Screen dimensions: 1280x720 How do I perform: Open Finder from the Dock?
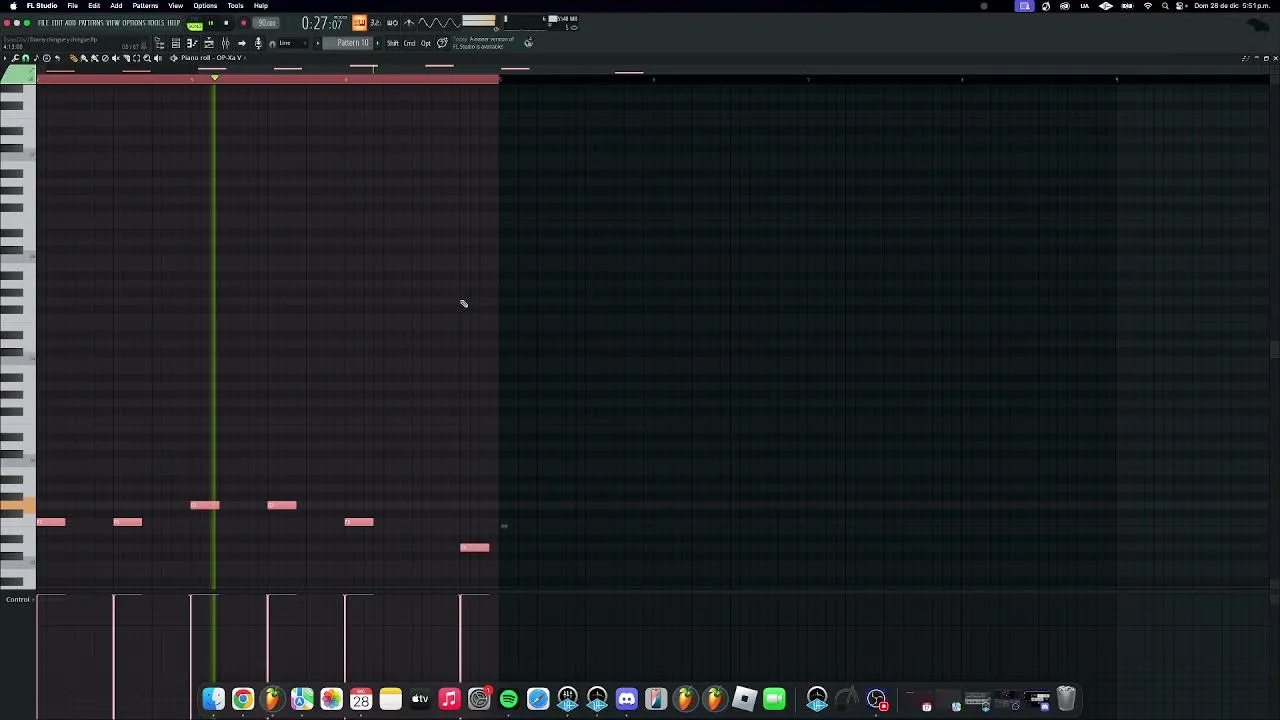(x=213, y=698)
